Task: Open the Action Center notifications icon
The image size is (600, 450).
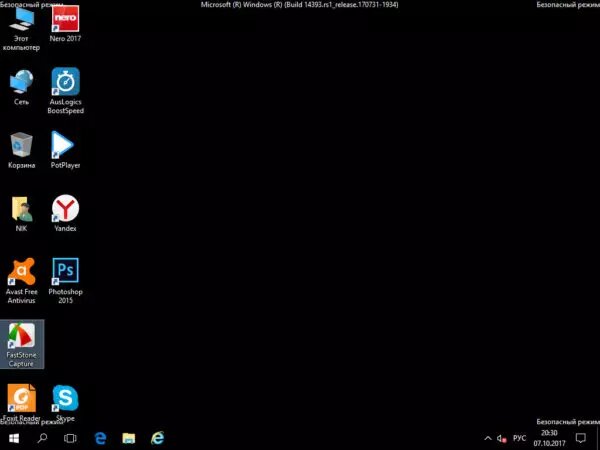Action: (580, 438)
